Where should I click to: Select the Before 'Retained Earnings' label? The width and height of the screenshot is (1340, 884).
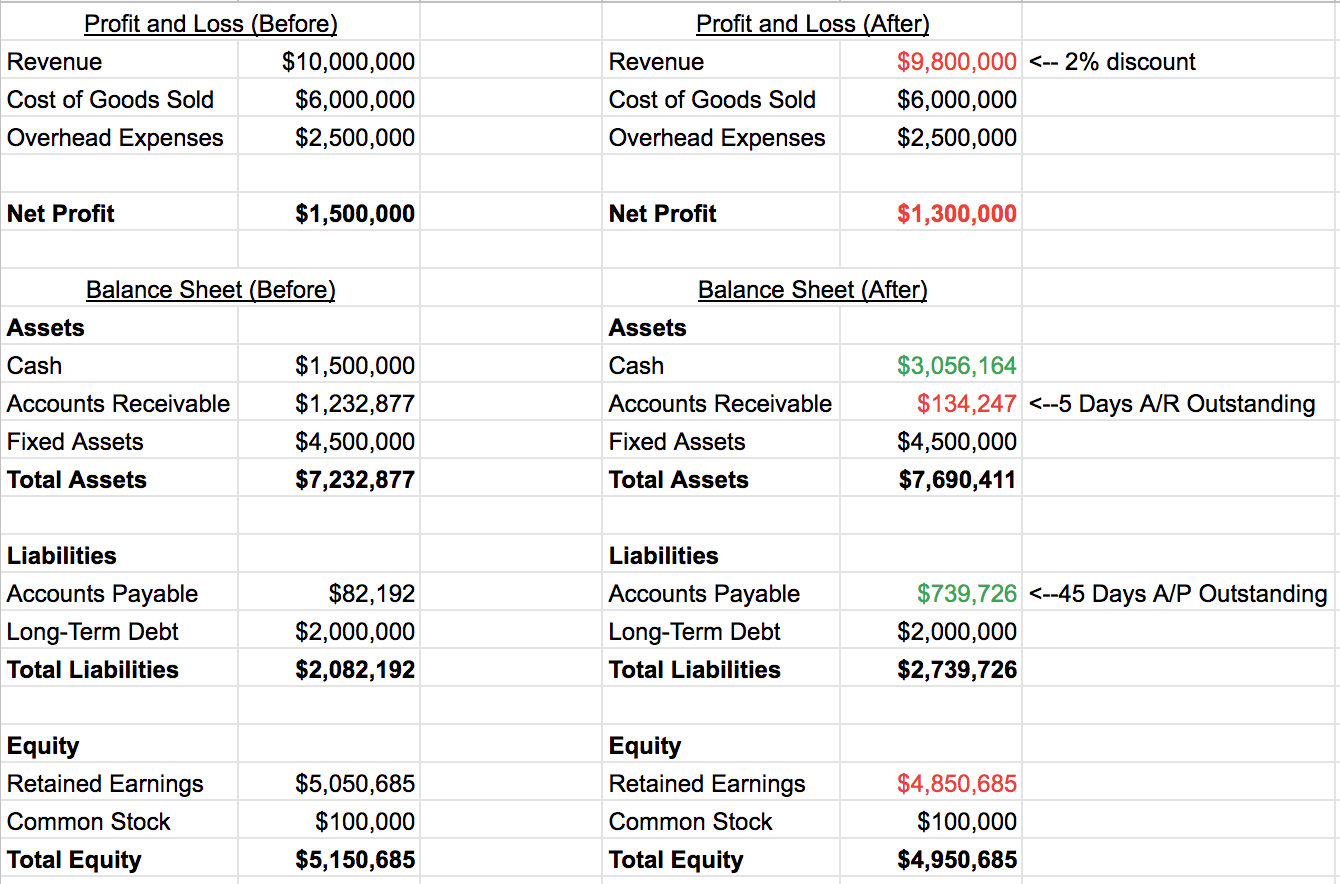pos(105,784)
